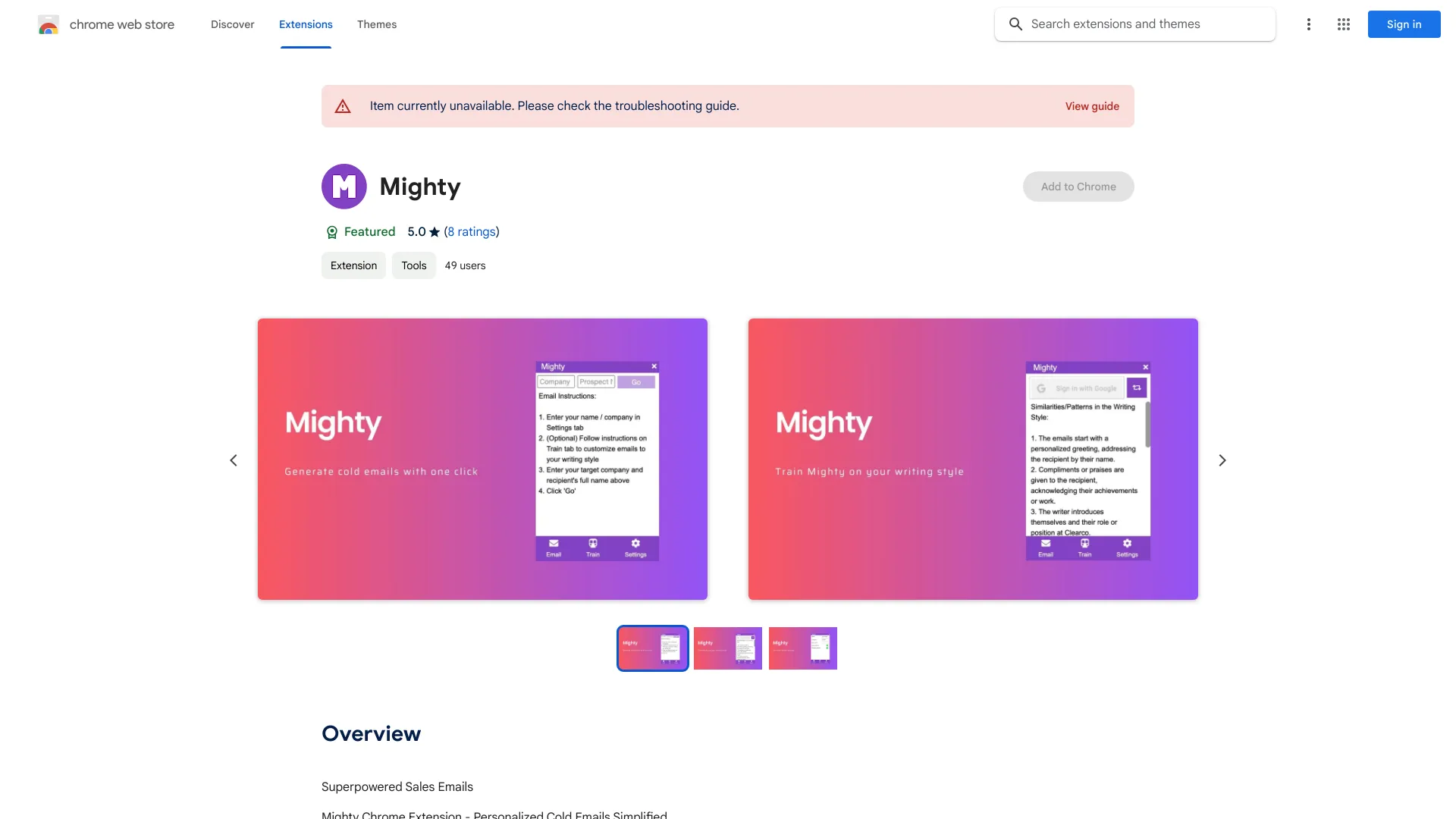Click the search magnifier icon
The image size is (1456, 819).
(1015, 24)
